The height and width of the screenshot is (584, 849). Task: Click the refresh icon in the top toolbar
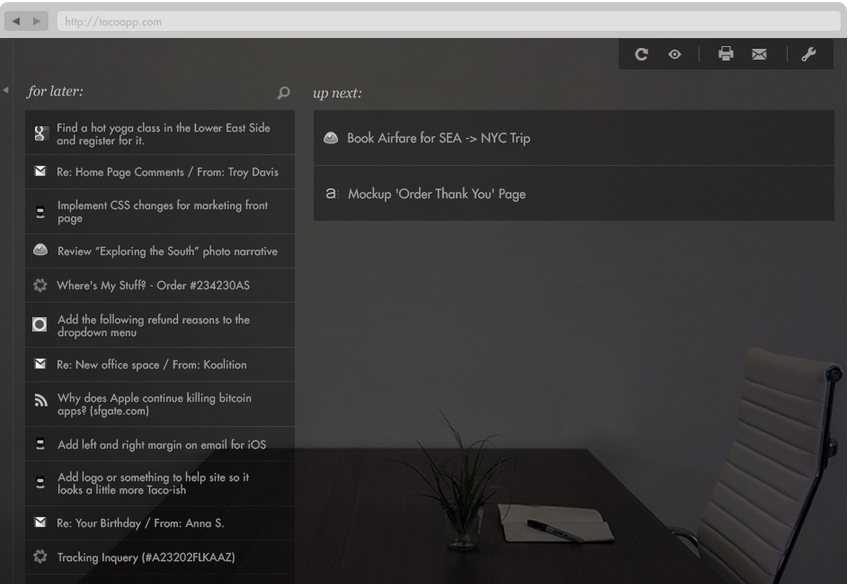click(x=641, y=54)
